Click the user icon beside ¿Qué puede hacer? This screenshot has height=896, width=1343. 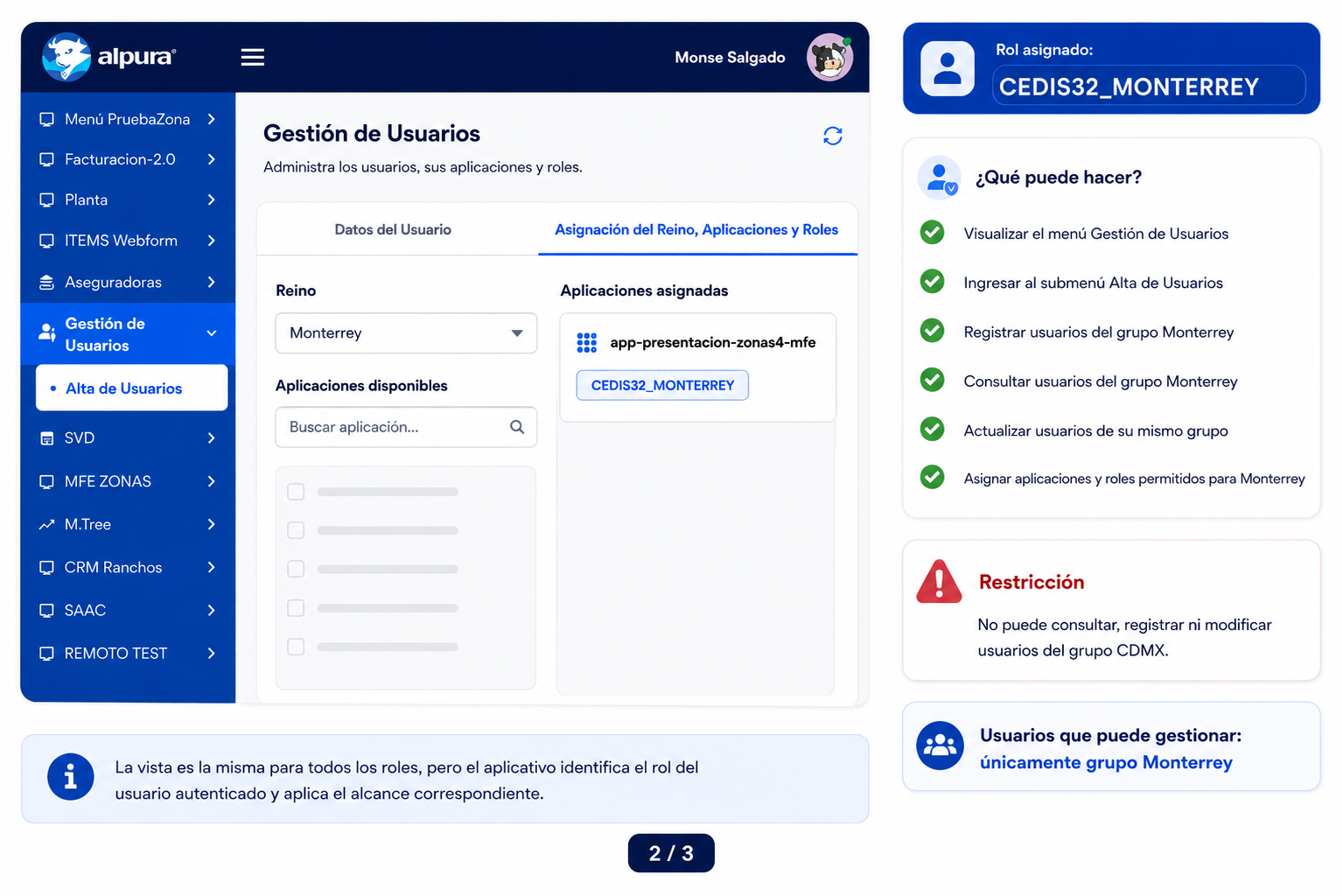[940, 178]
